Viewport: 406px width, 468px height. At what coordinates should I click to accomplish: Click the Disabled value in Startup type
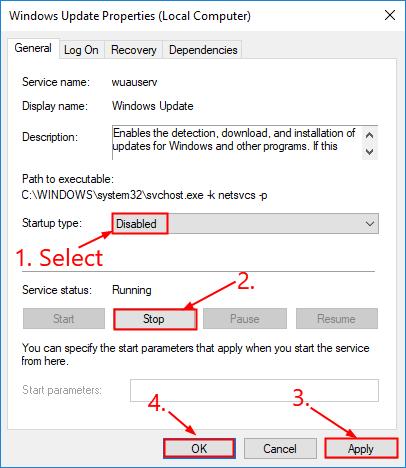136,224
